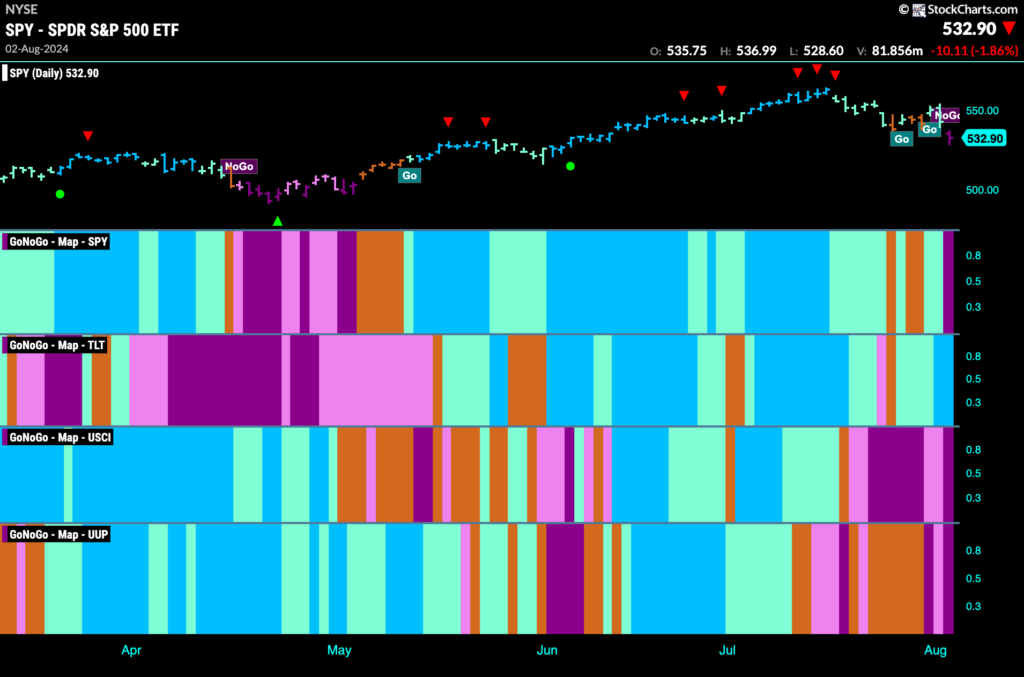Image resolution: width=1024 pixels, height=677 pixels.
Task: Click the SPY (Daily) 532.90 legend label
Action: pyautogui.click(x=52, y=73)
